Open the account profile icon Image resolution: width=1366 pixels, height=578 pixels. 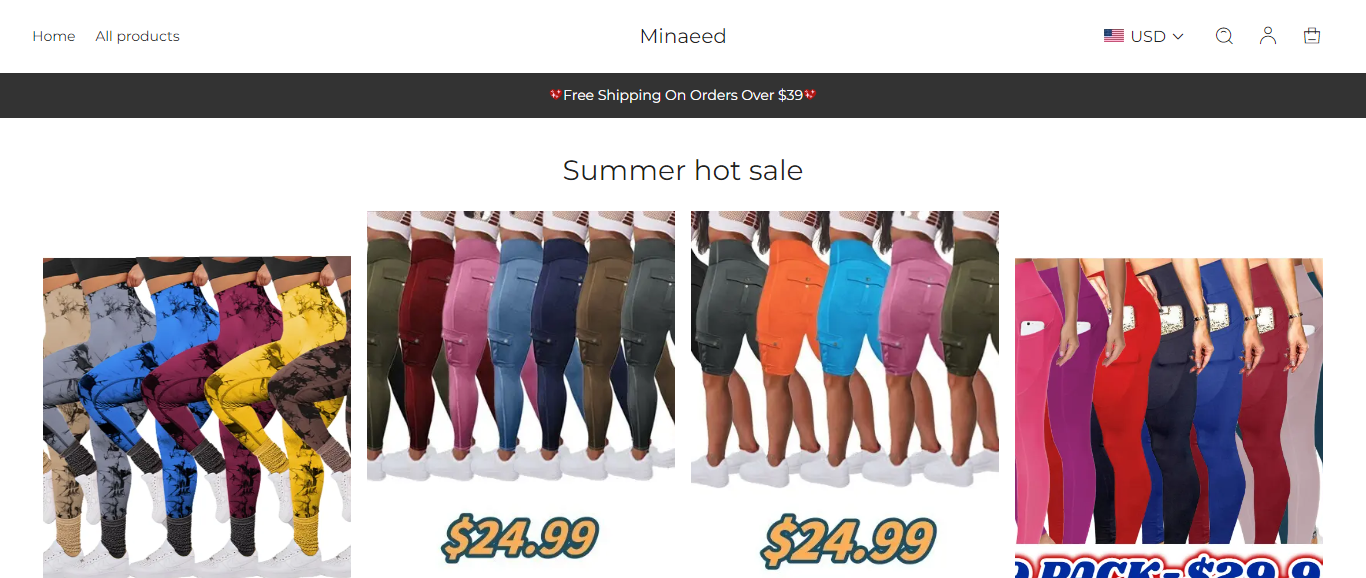(x=1268, y=36)
